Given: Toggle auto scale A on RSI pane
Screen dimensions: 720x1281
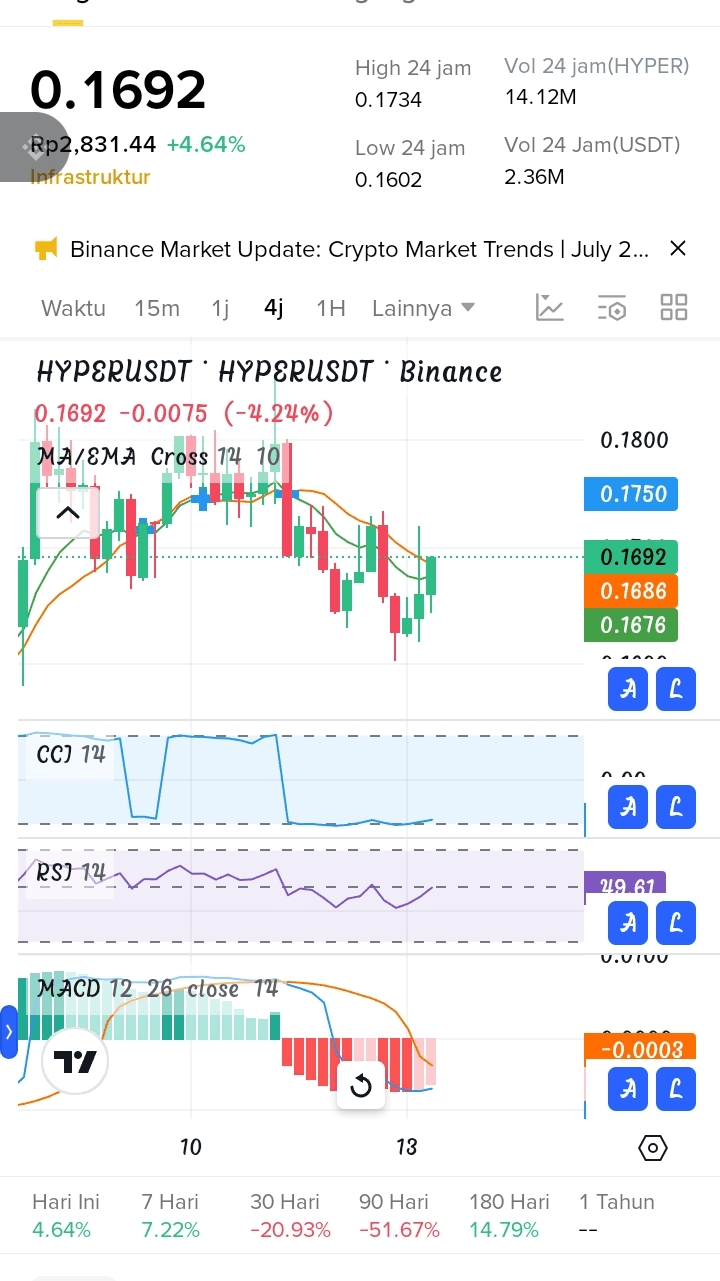Looking at the screenshot, I should (628, 923).
